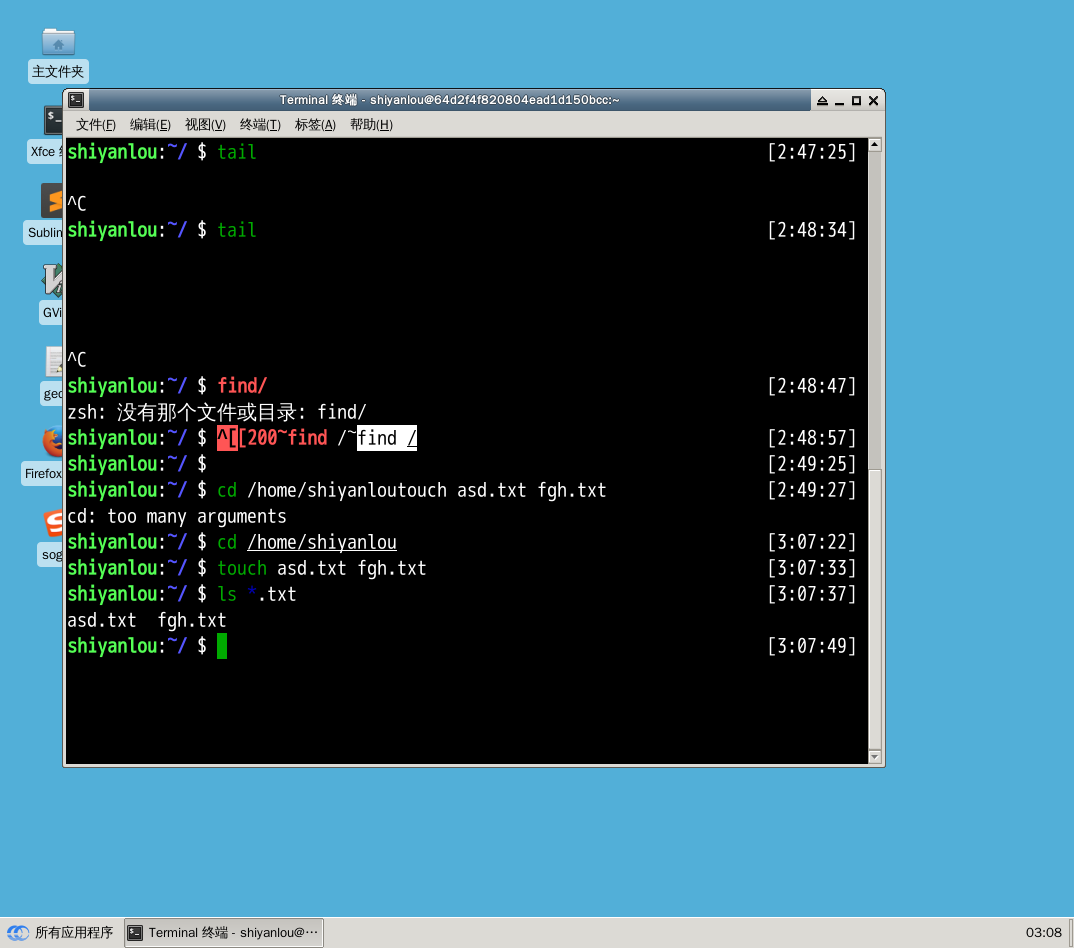The image size is (1074, 948).
Task: Click the 03:08 panel clock
Action: click(1043, 932)
